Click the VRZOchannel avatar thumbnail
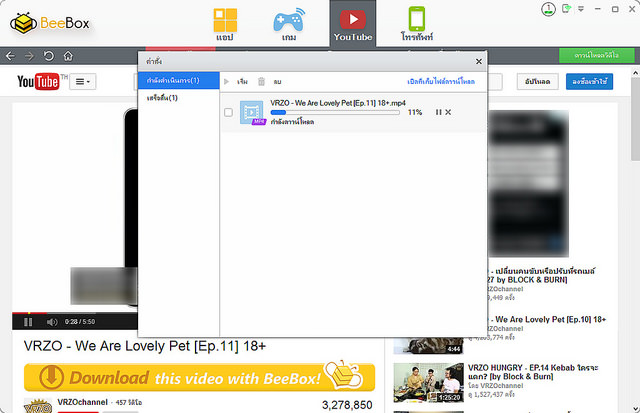Screen dimensions: 640x413 click(38, 406)
